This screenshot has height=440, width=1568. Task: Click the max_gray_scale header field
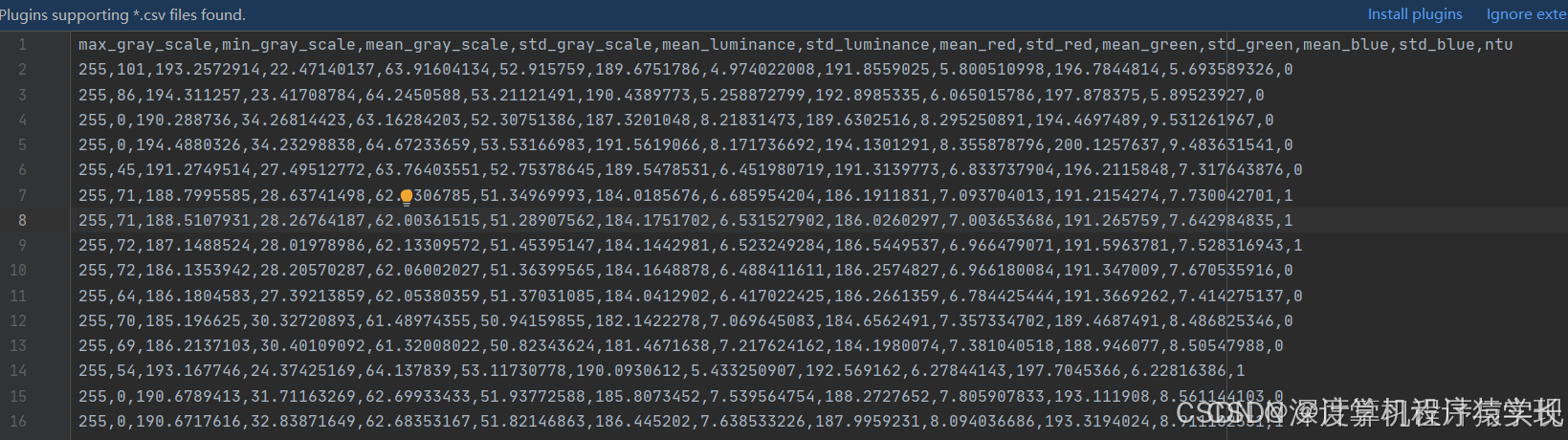pos(145,45)
